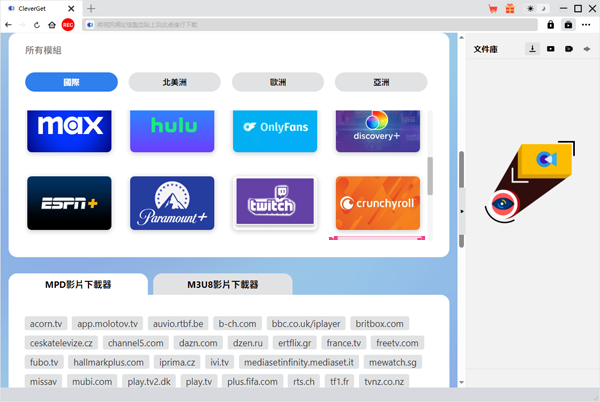Open the hallmarkplus.com site link
Image resolution: width=600 pixels, height=402 pixels.
pos(109,362)
